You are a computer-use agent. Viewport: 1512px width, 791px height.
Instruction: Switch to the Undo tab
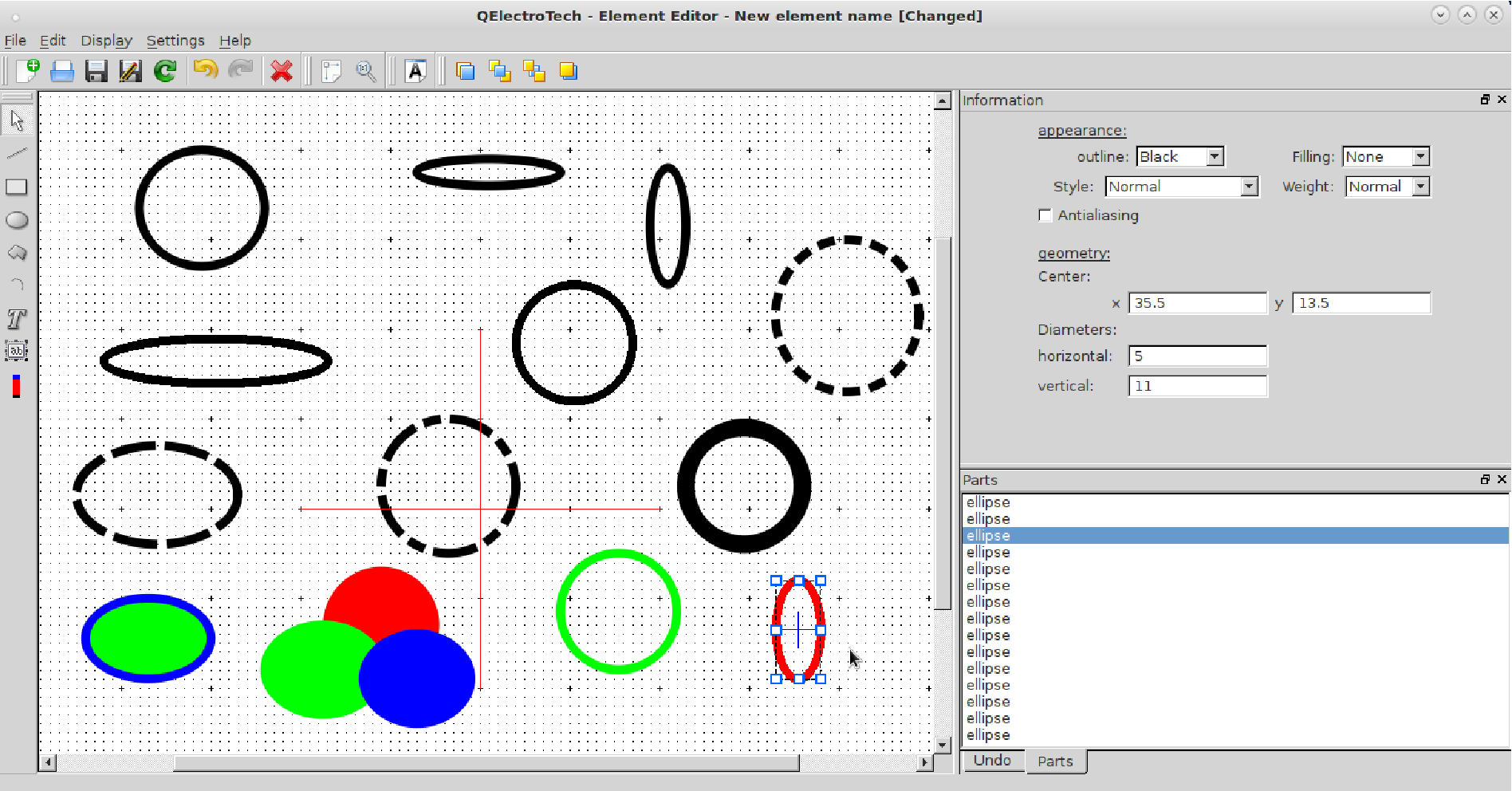coord(992,761)
